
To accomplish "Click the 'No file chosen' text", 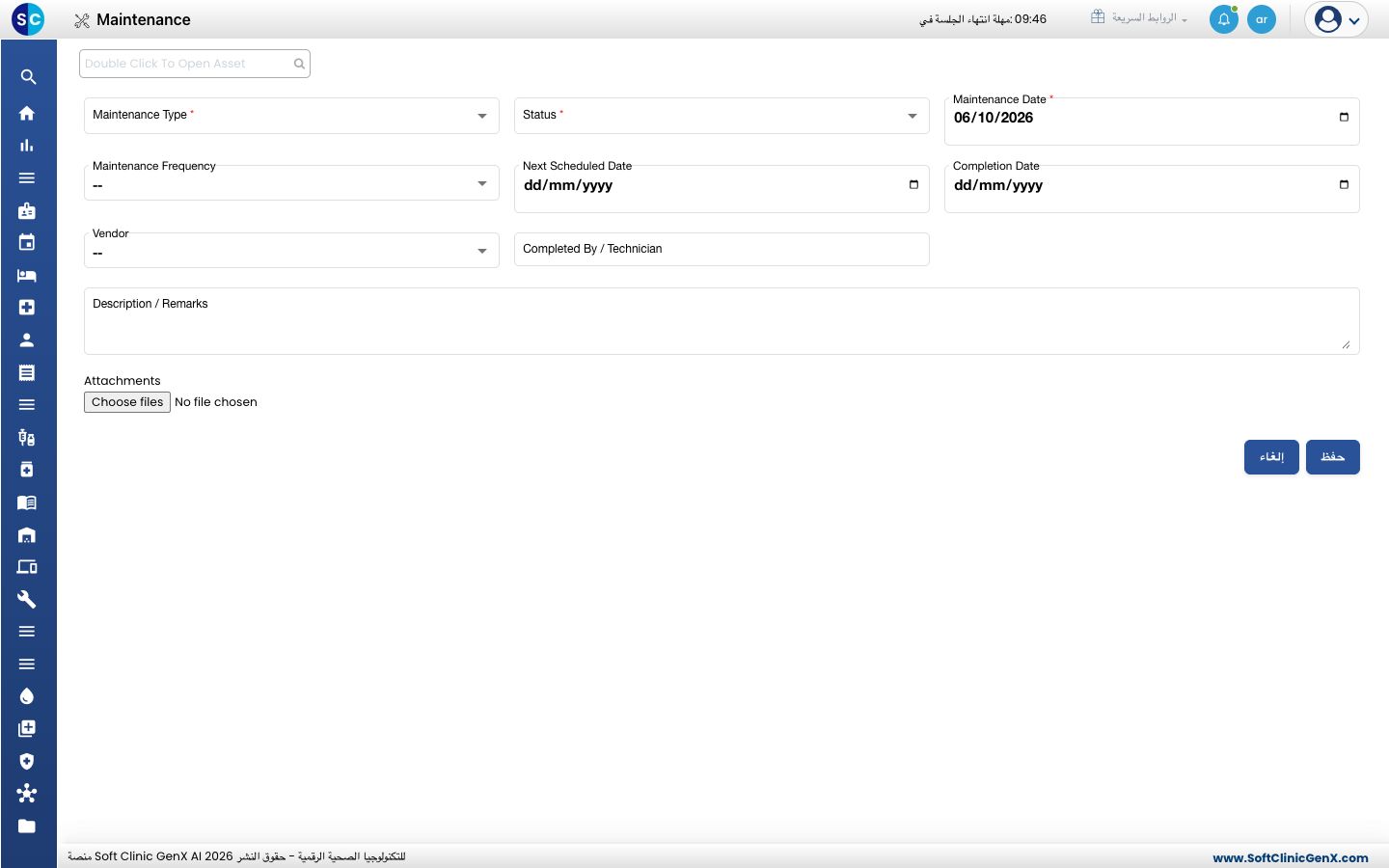I will 216,402.
